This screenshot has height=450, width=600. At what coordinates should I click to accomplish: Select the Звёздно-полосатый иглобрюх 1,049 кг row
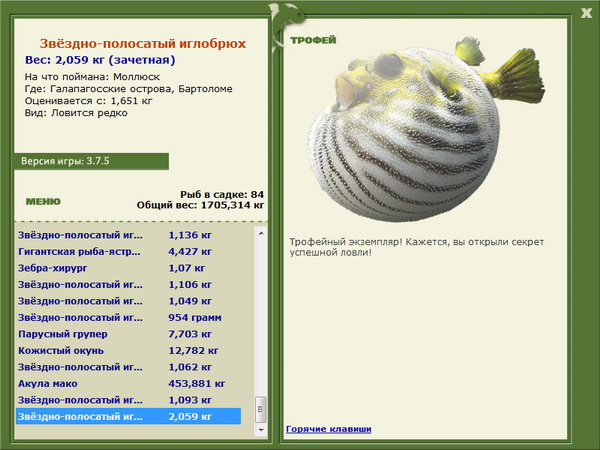point(128,301)
